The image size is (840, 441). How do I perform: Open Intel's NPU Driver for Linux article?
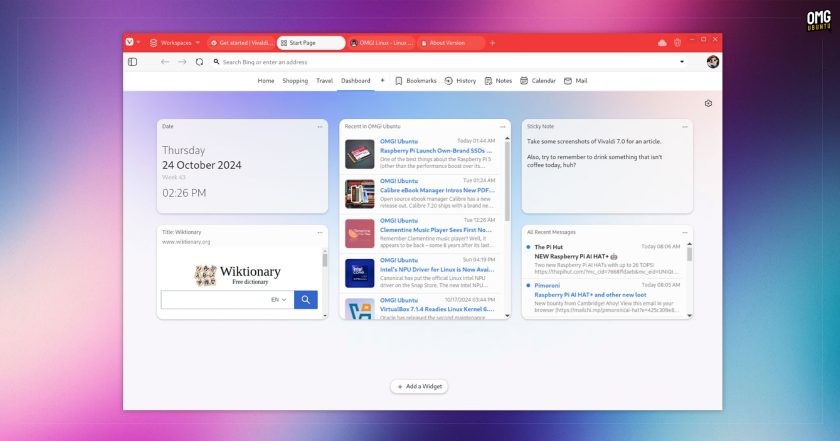(x=437, y=270)
